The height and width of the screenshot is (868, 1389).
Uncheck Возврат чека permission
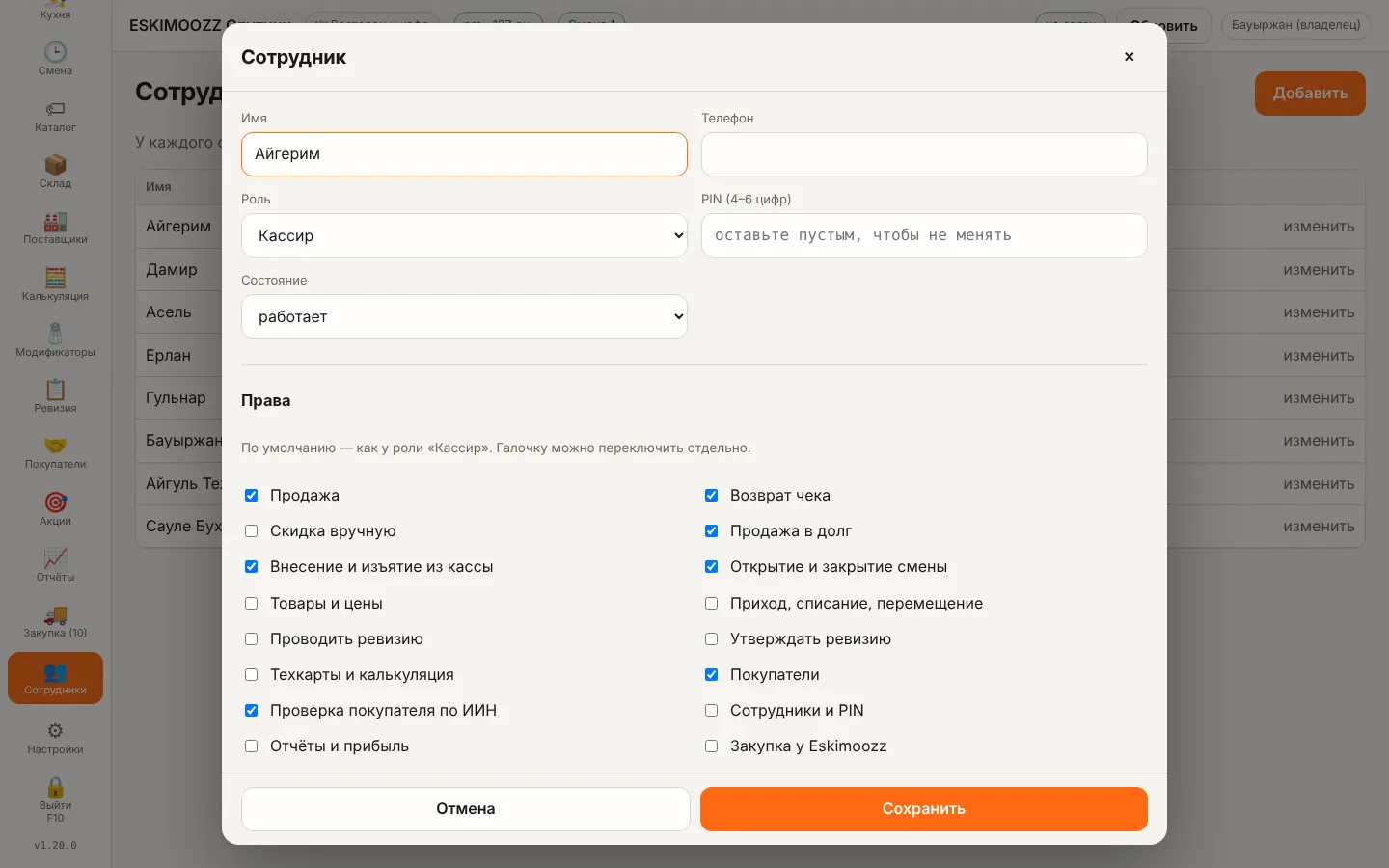(711, 496)
